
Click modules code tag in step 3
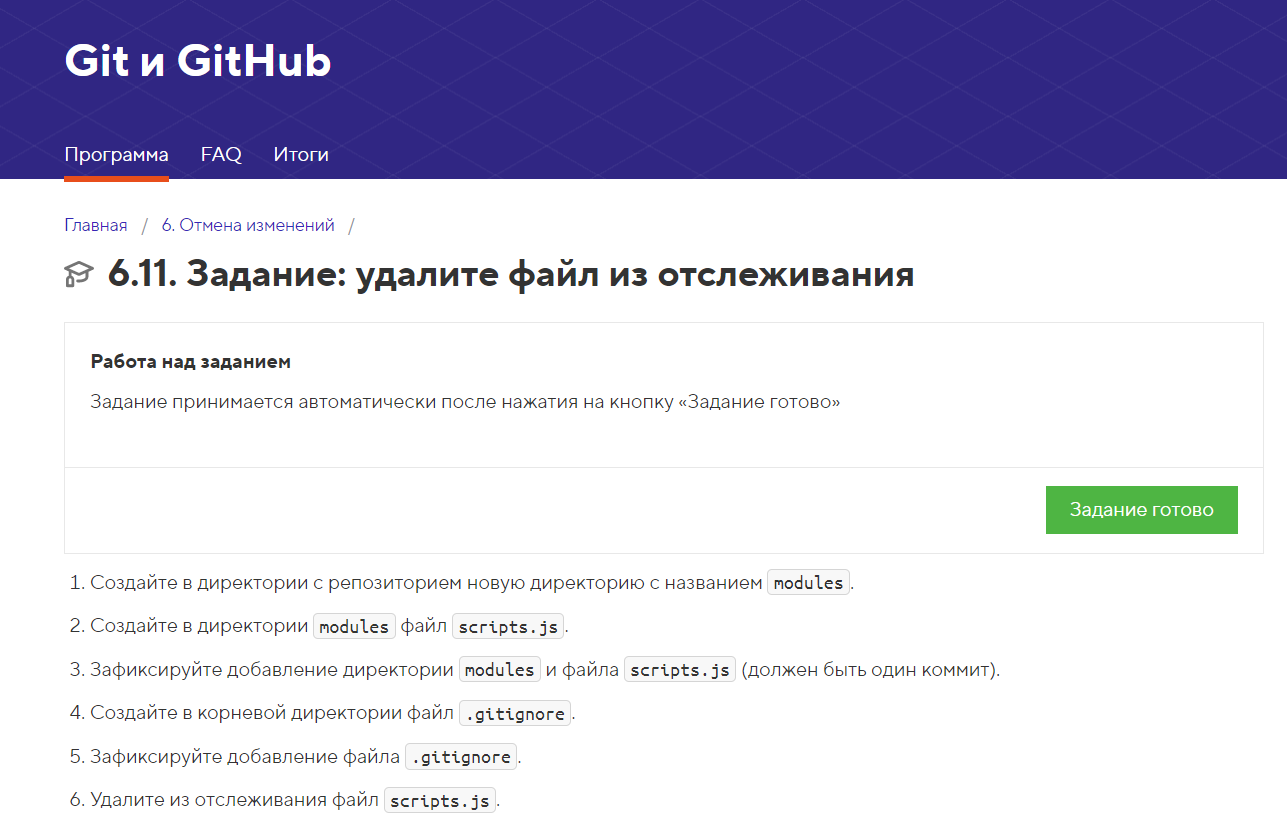(500, 670)
